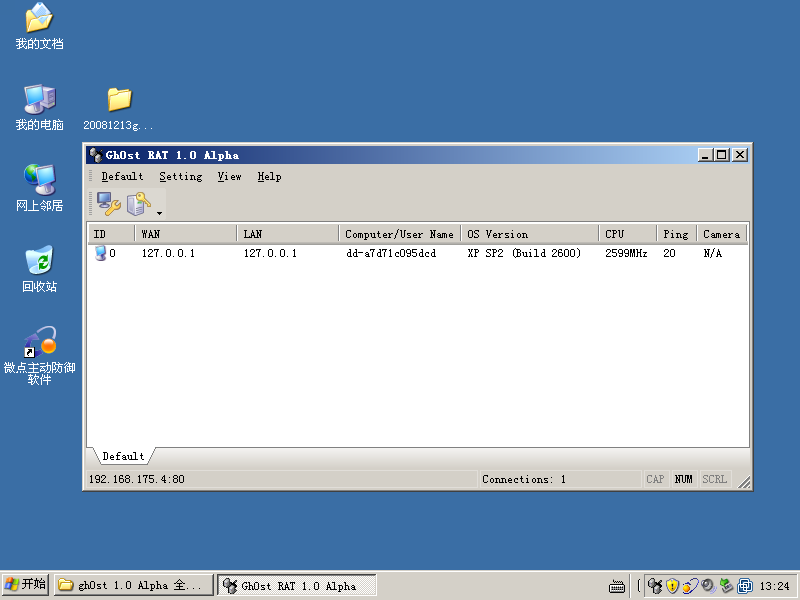Close the Gh0st RAT window
Screen dimensions: 800x600
click(740, 155)
